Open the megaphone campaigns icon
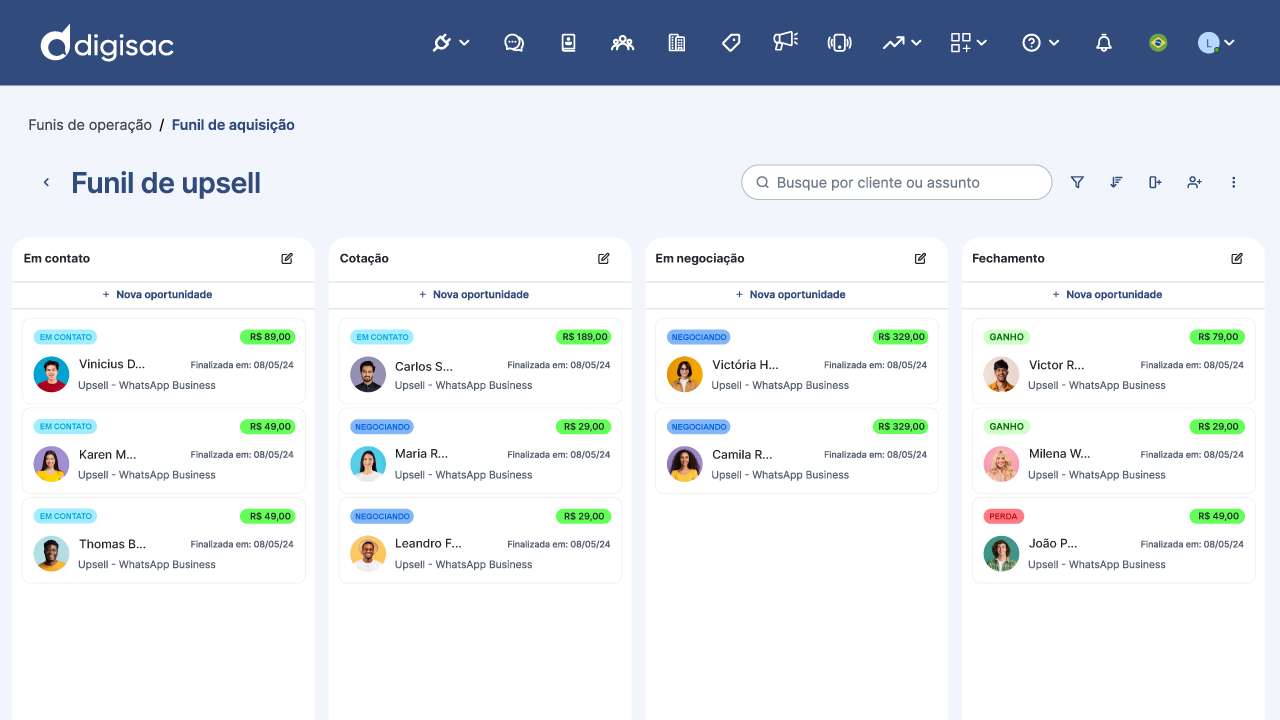The image size is (1280, 720). coord(785,42)
